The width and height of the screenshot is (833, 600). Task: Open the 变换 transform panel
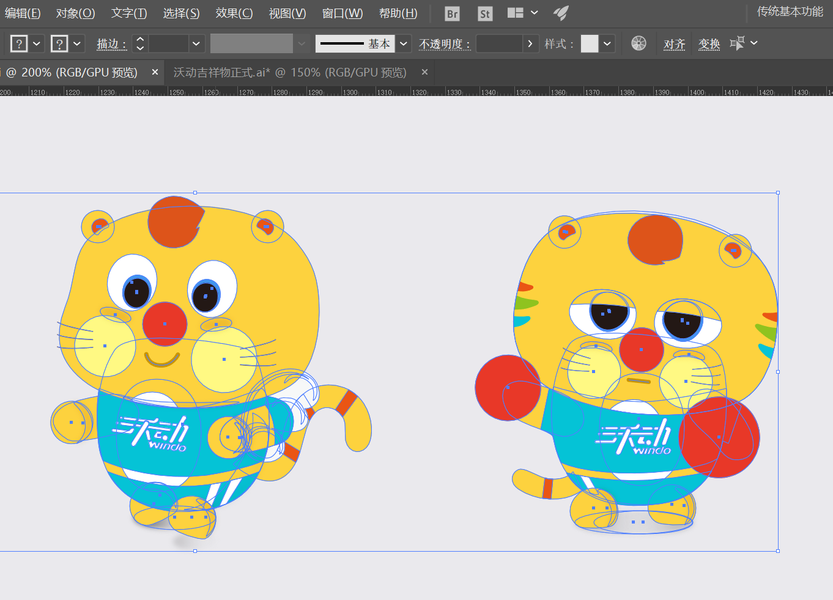point(709,44)
